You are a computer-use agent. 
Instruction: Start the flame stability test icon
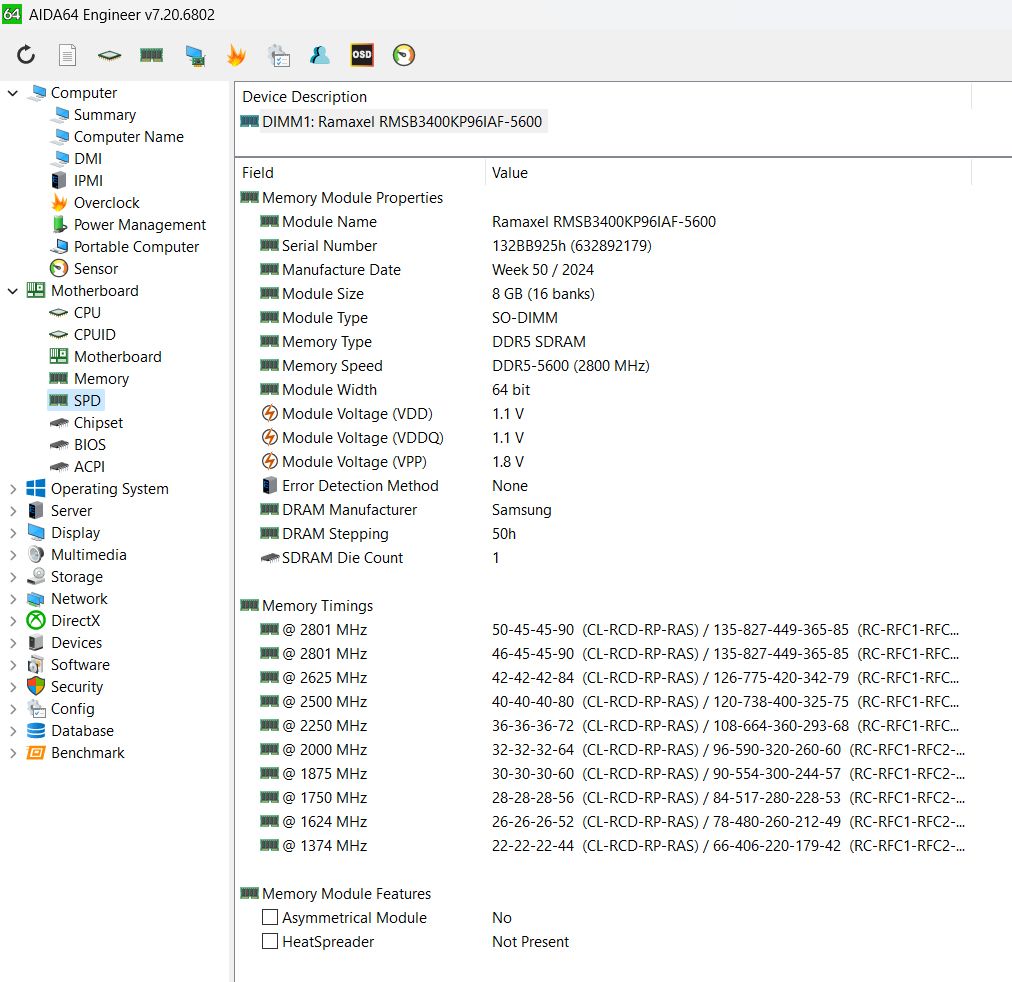click(236, 55)
